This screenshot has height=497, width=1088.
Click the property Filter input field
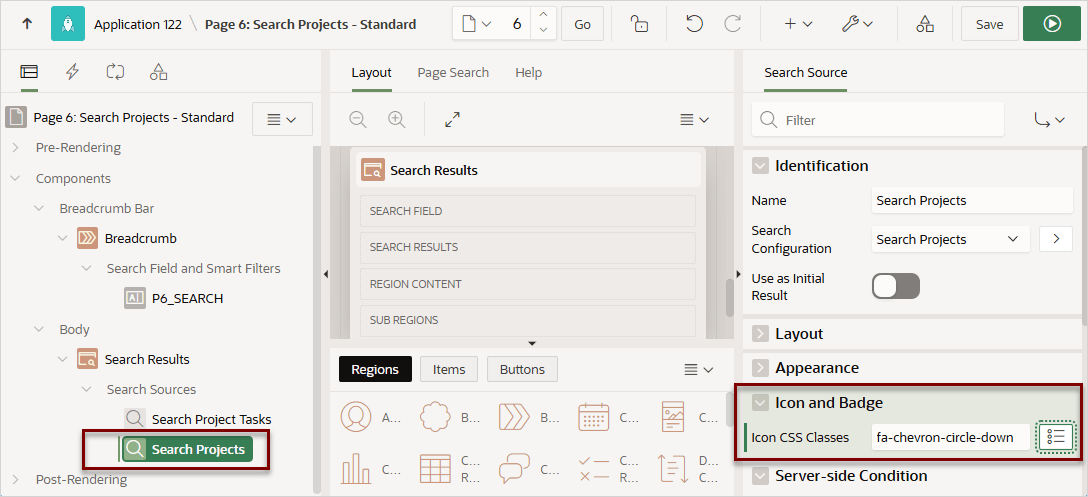[878, 119]
